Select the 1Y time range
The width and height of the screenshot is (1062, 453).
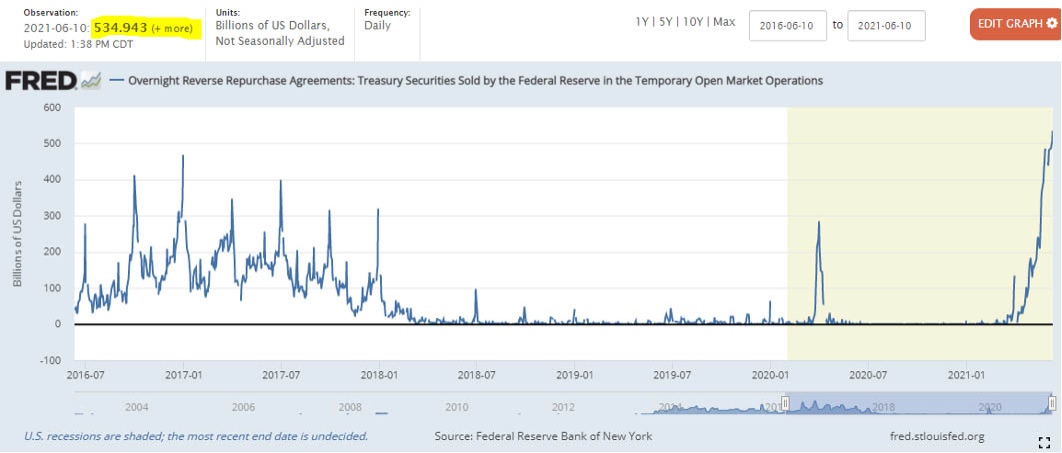point(641,22)
